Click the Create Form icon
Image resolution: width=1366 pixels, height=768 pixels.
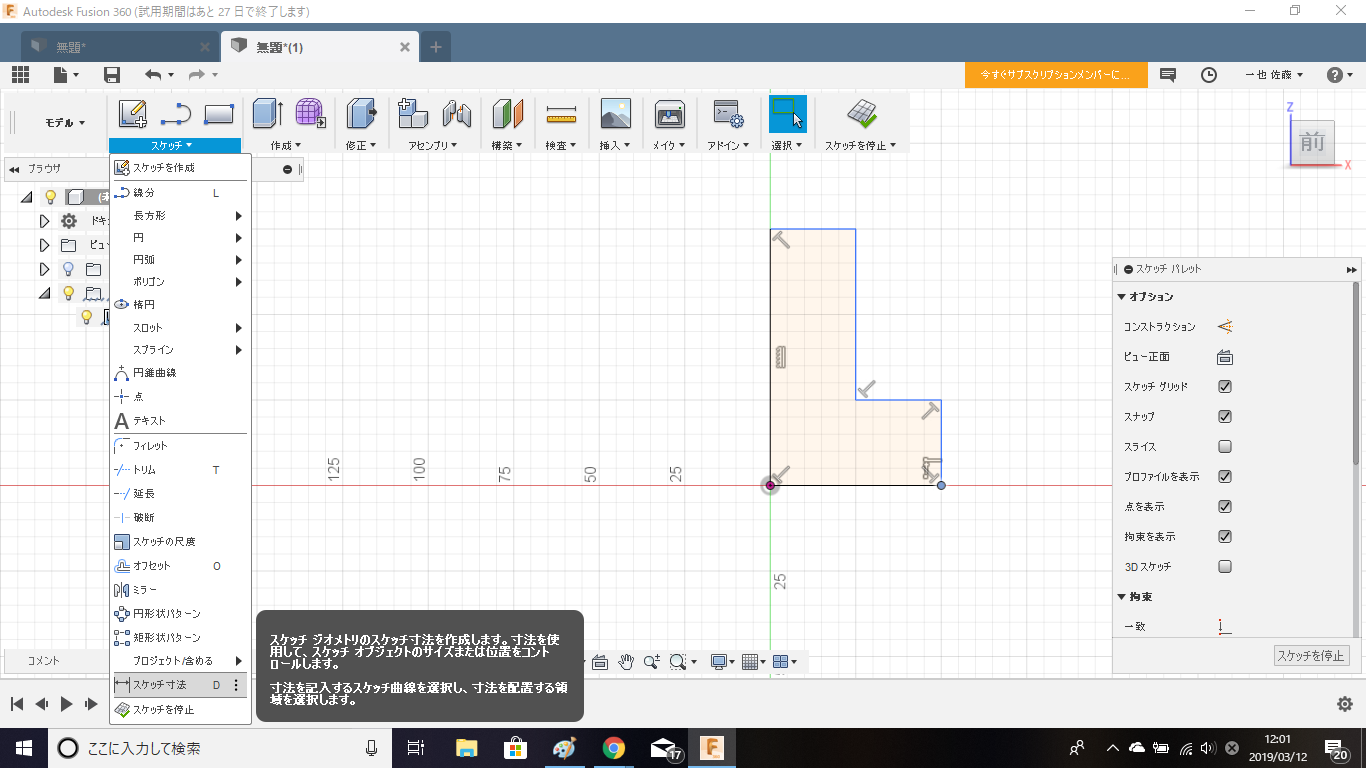pyautogui.click(x=311, y=114)
